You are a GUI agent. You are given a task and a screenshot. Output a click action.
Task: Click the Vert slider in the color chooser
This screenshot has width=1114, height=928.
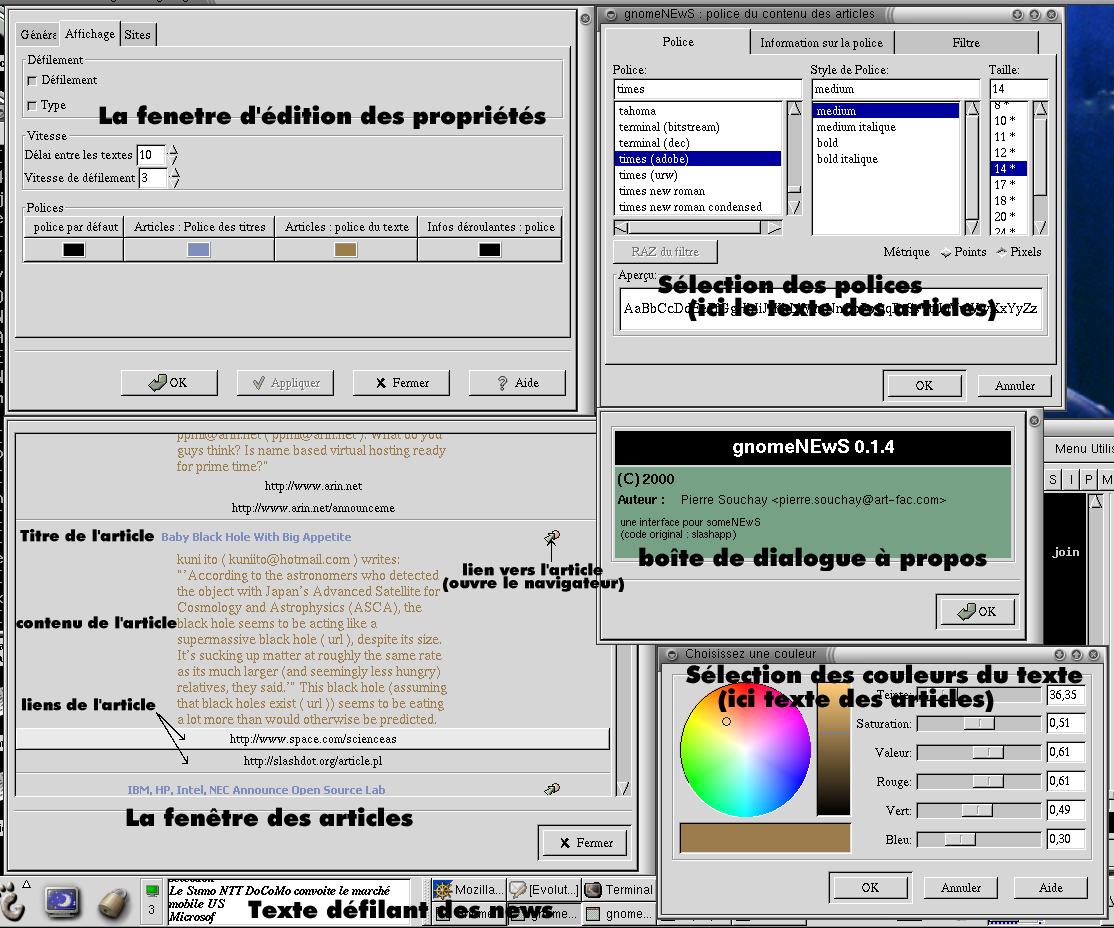[979, 810]
